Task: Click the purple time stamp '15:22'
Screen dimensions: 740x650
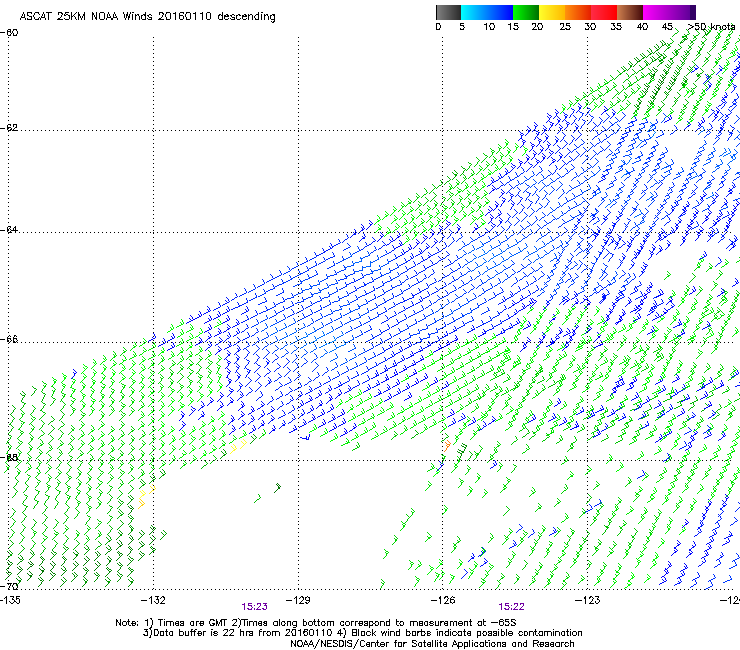Action: pos(512,607)
